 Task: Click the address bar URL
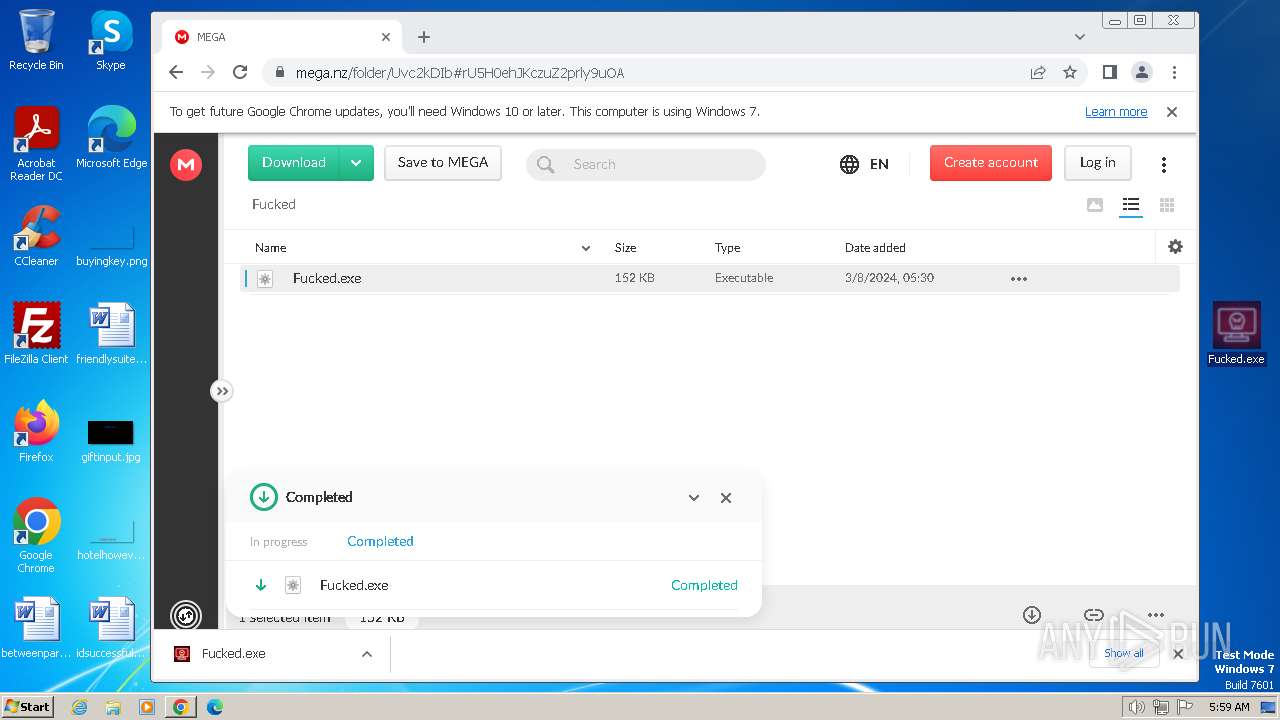point(460,73)
